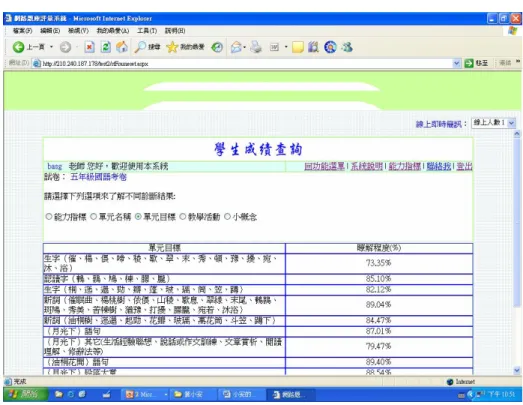
Task: Switch to the Microsoft taskbar group button
Action: click(x=145, y=395)
